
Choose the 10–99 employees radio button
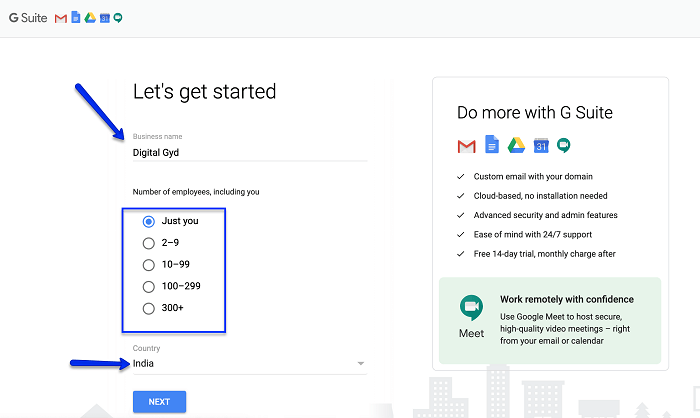(x=149, y=265)
